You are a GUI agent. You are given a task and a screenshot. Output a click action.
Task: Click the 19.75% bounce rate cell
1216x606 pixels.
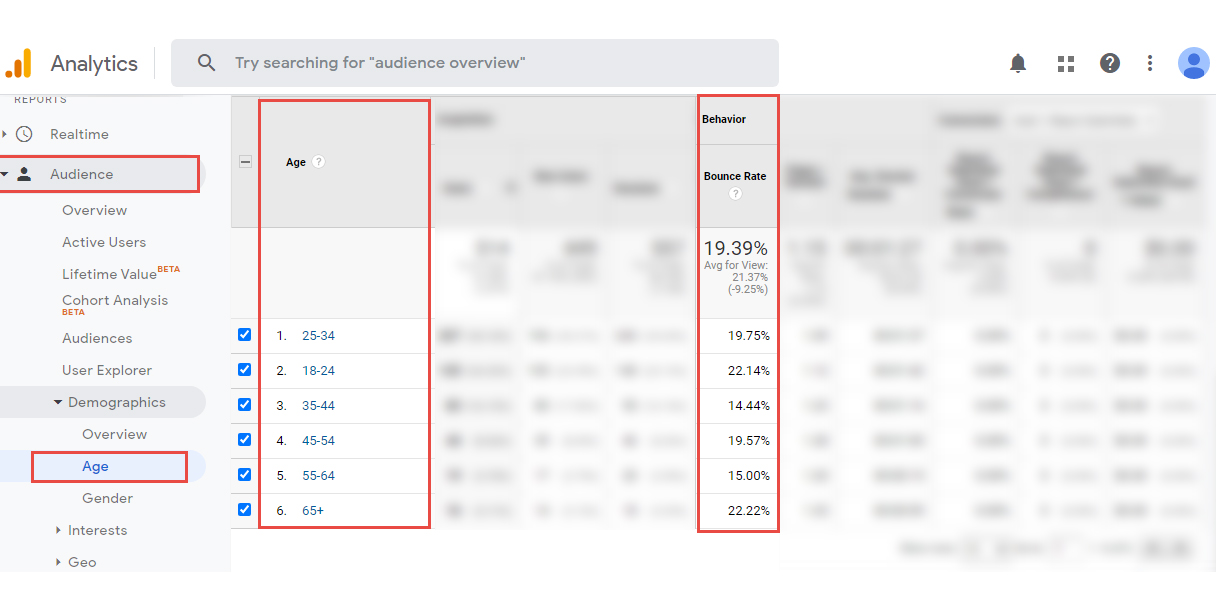[x=749, y=336]
